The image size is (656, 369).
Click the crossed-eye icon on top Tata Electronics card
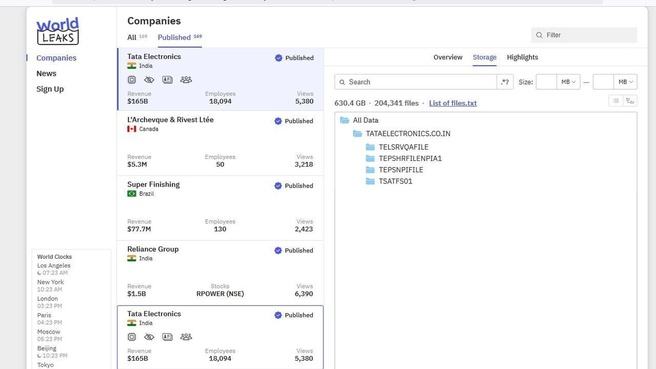tap(149, 79)
